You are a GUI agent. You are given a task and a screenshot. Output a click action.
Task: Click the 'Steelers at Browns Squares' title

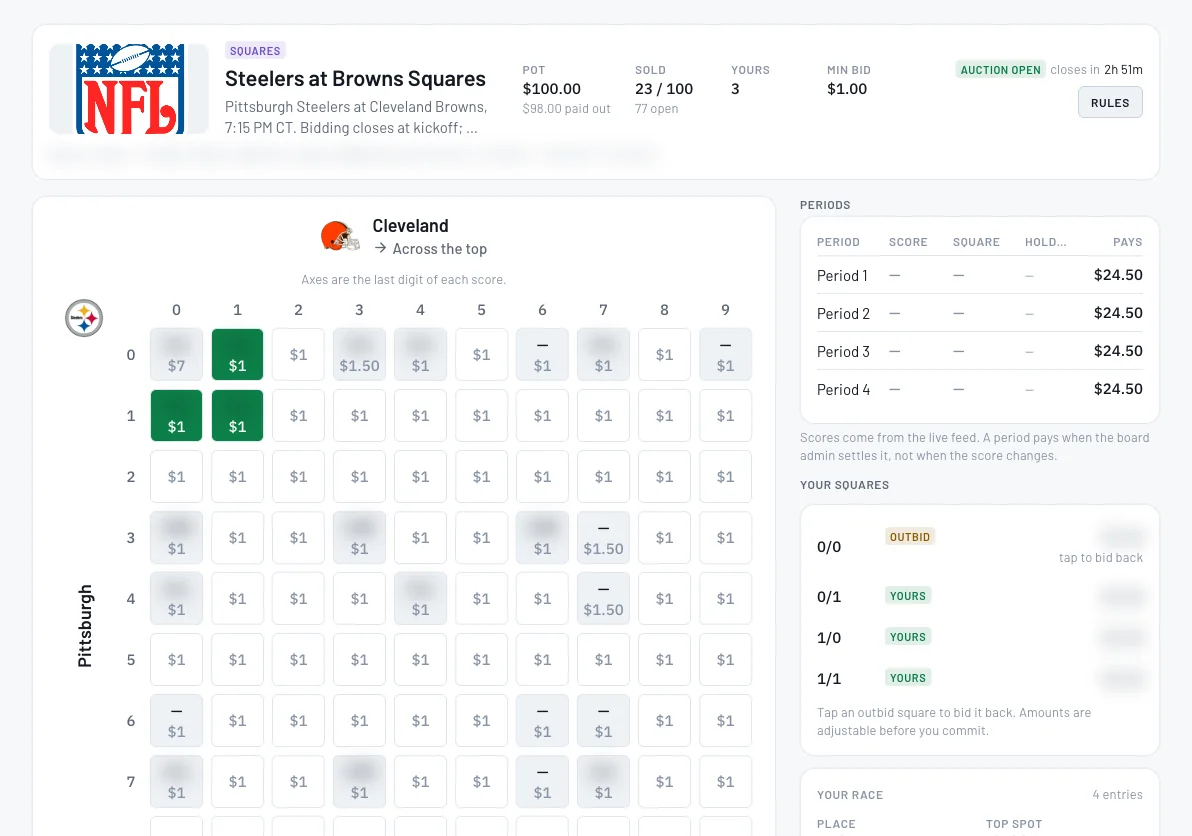pyautogui.click(x=355, y=79)
